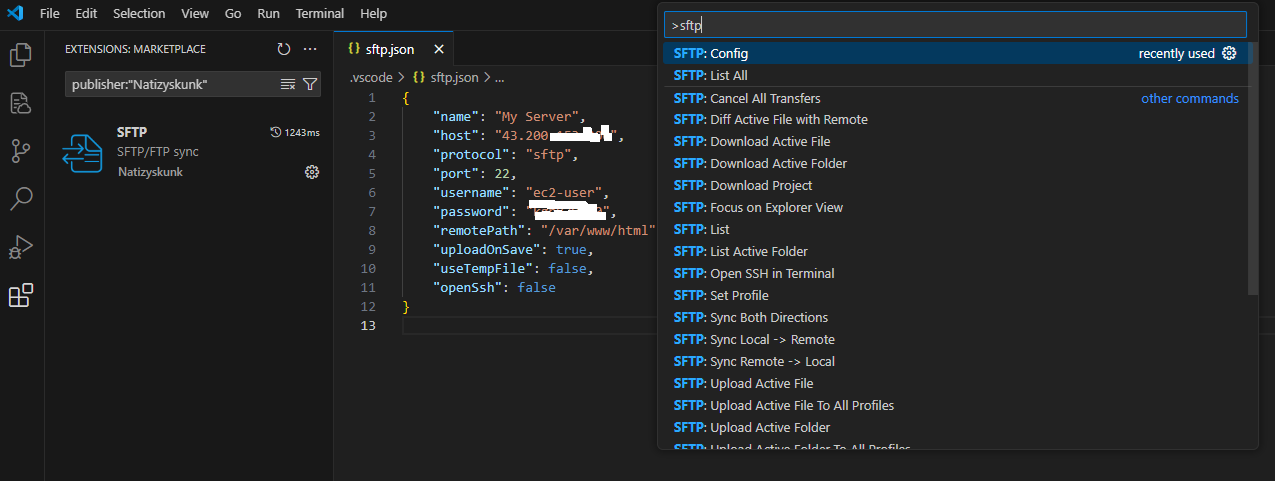
Task: Run SFTP: Diff Active File with Remote
Action: [955, 119]
